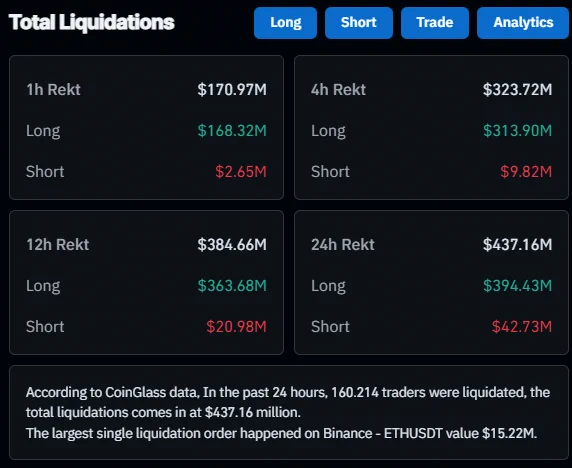The image size is (572, 468).
Task: Click the CoinGlass data summary text
Action: 288,402
